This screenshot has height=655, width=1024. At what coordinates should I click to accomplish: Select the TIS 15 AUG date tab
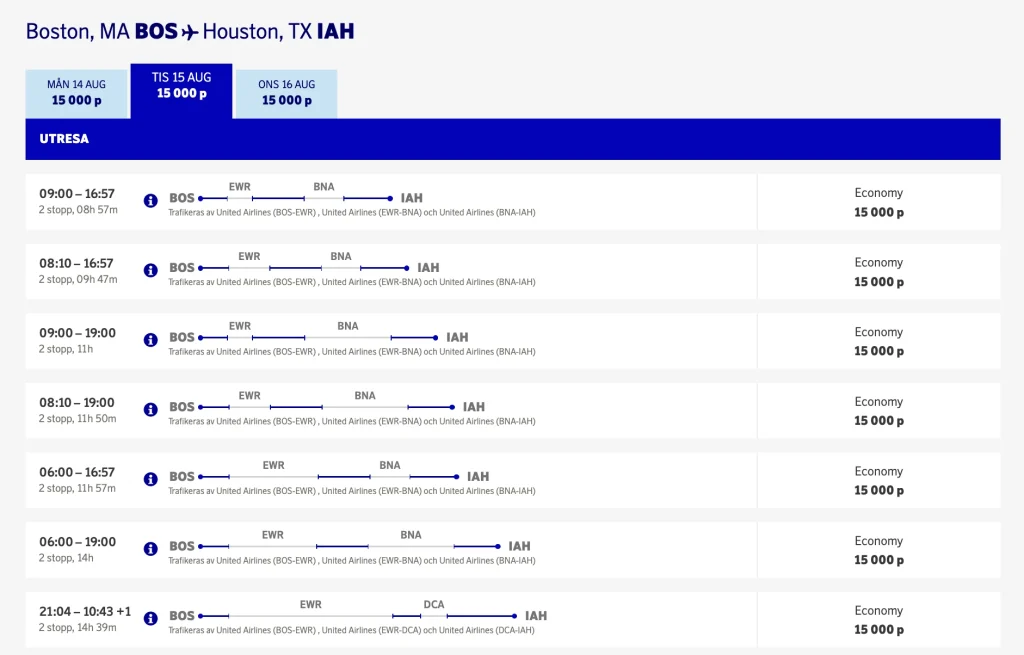pyautogui.click(x=182, y=91)
